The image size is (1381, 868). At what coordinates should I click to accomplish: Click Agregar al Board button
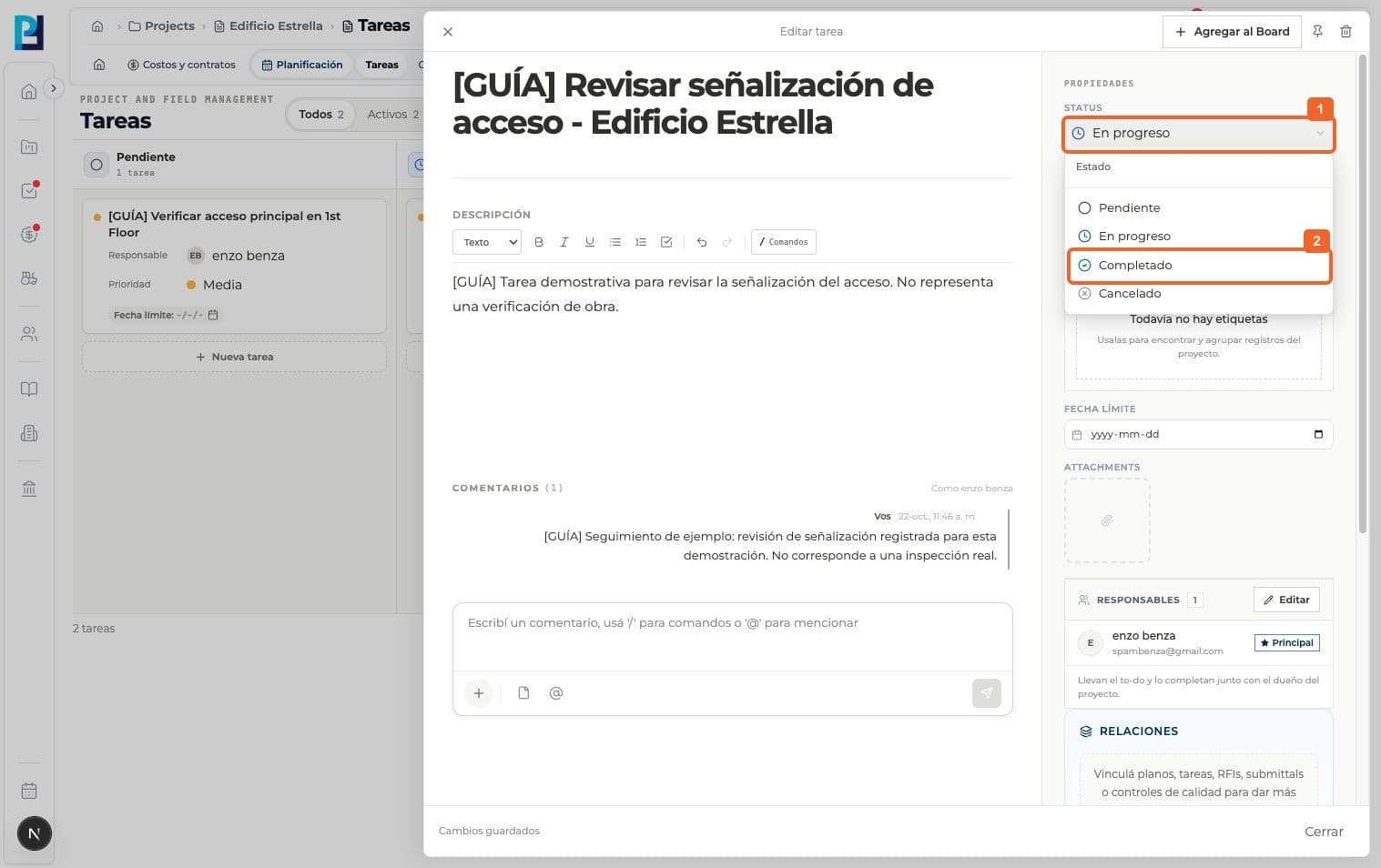pyautogui.click(x=1232, y=31)
